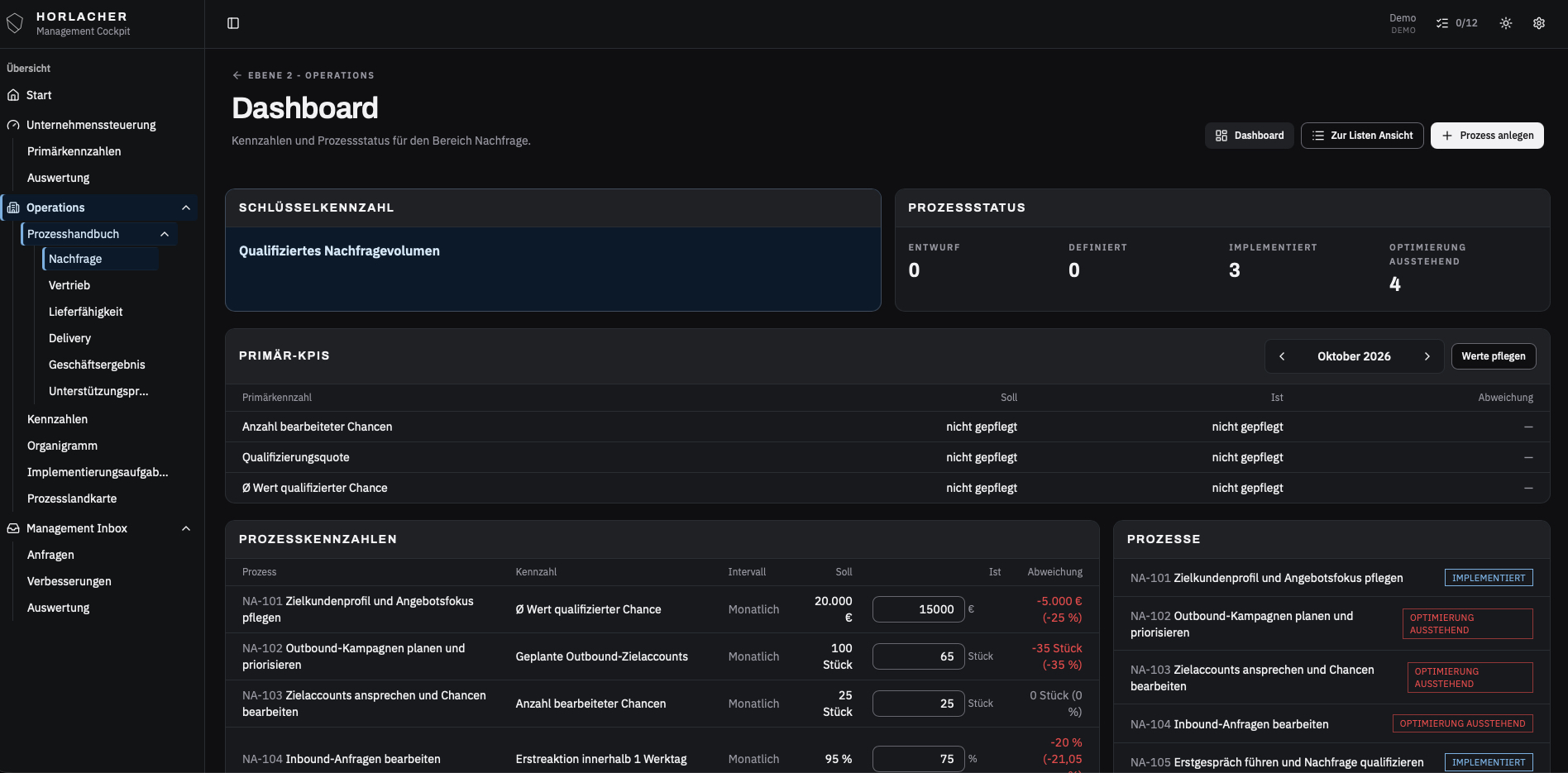The image size is (1568, 773).
Task: Click the Ist field for NA-103
Action: point(918,704)
